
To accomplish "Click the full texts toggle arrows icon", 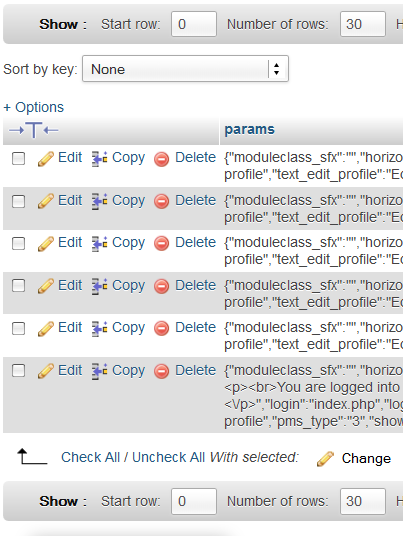I will point(33,130).
